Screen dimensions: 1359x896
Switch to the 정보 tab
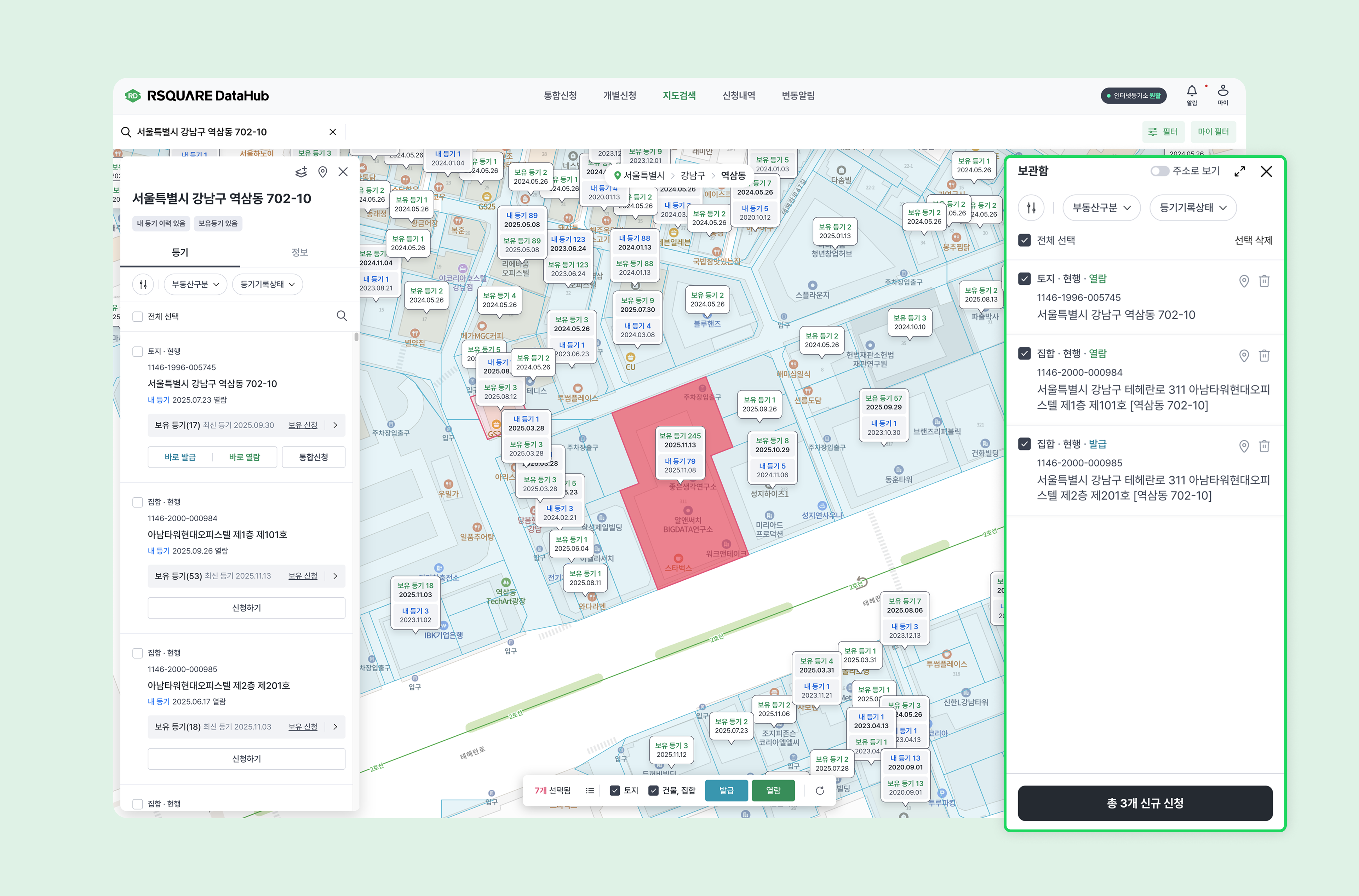click(299, 253)
